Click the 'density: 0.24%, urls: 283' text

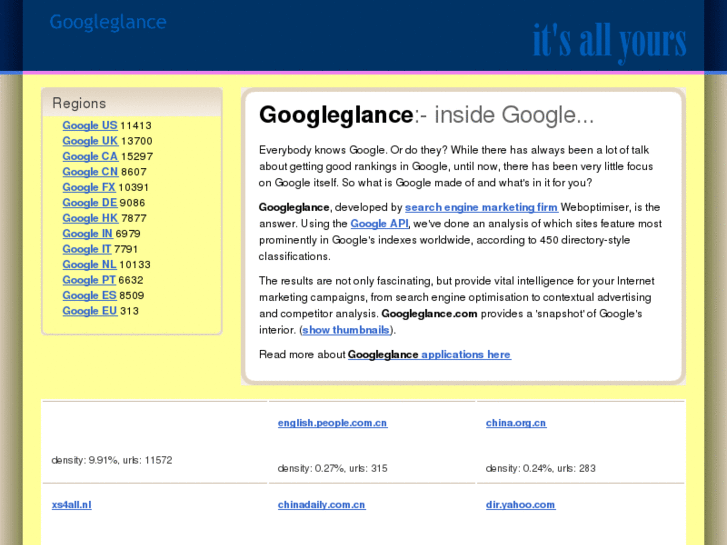(x=541, y=468)
